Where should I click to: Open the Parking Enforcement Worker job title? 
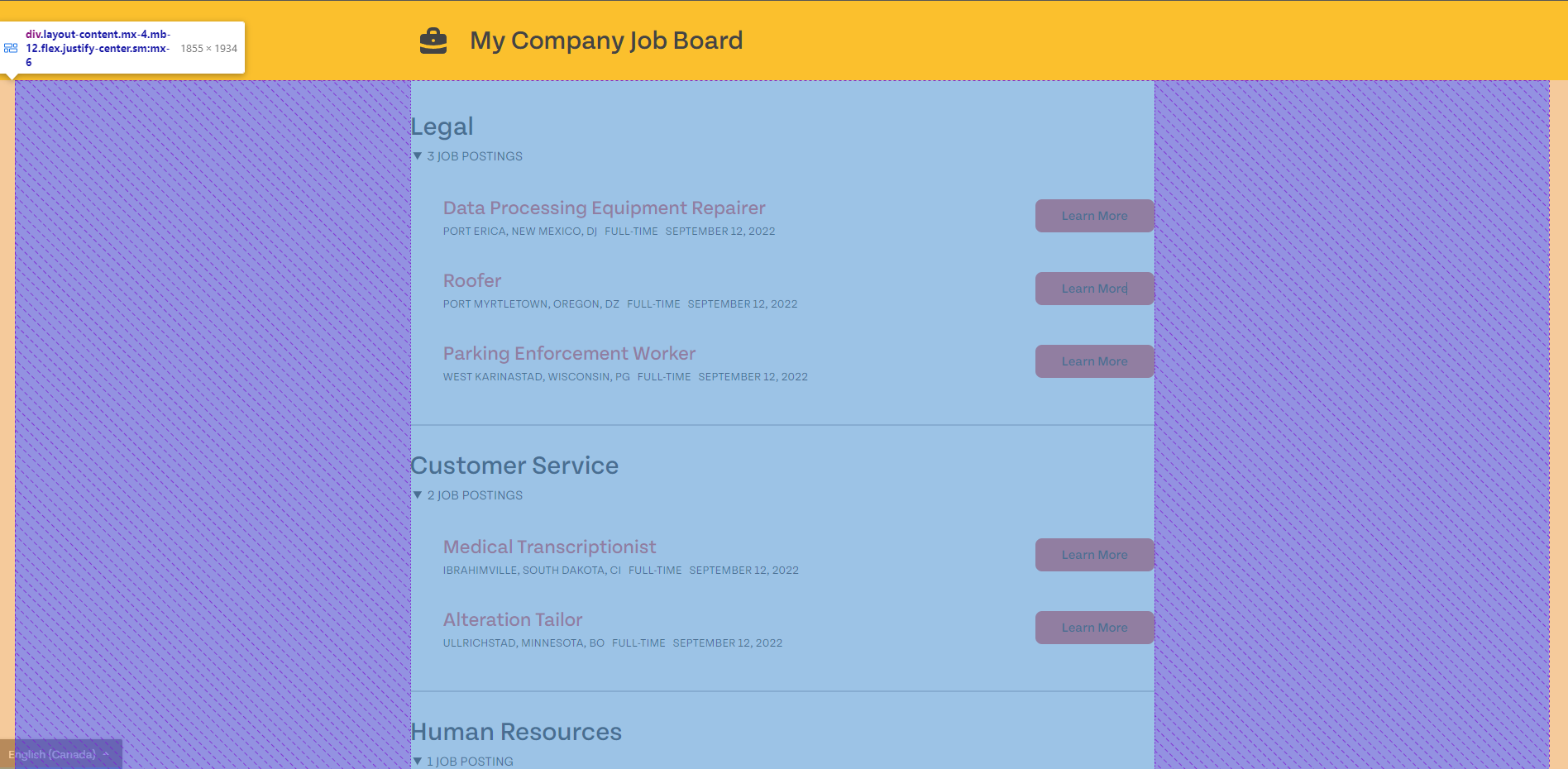point(569,353)
